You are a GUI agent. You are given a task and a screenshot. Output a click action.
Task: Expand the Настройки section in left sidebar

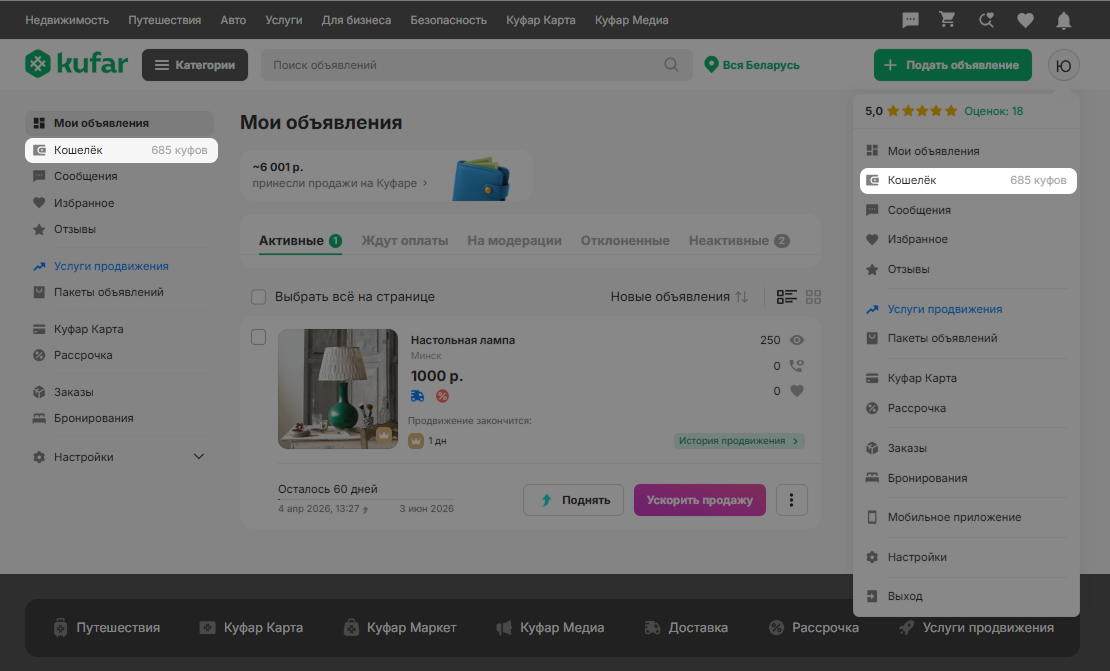click(x=198, y=457)
